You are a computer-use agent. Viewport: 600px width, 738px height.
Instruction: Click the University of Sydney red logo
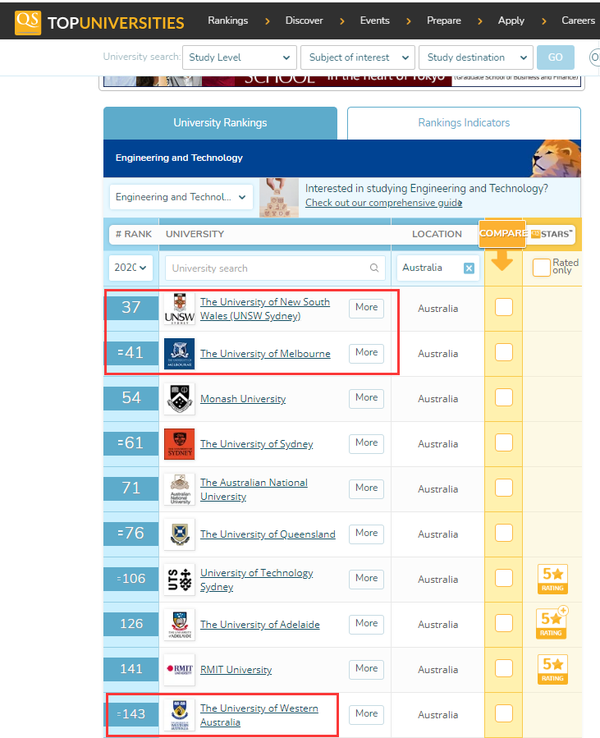pos(179,444)
